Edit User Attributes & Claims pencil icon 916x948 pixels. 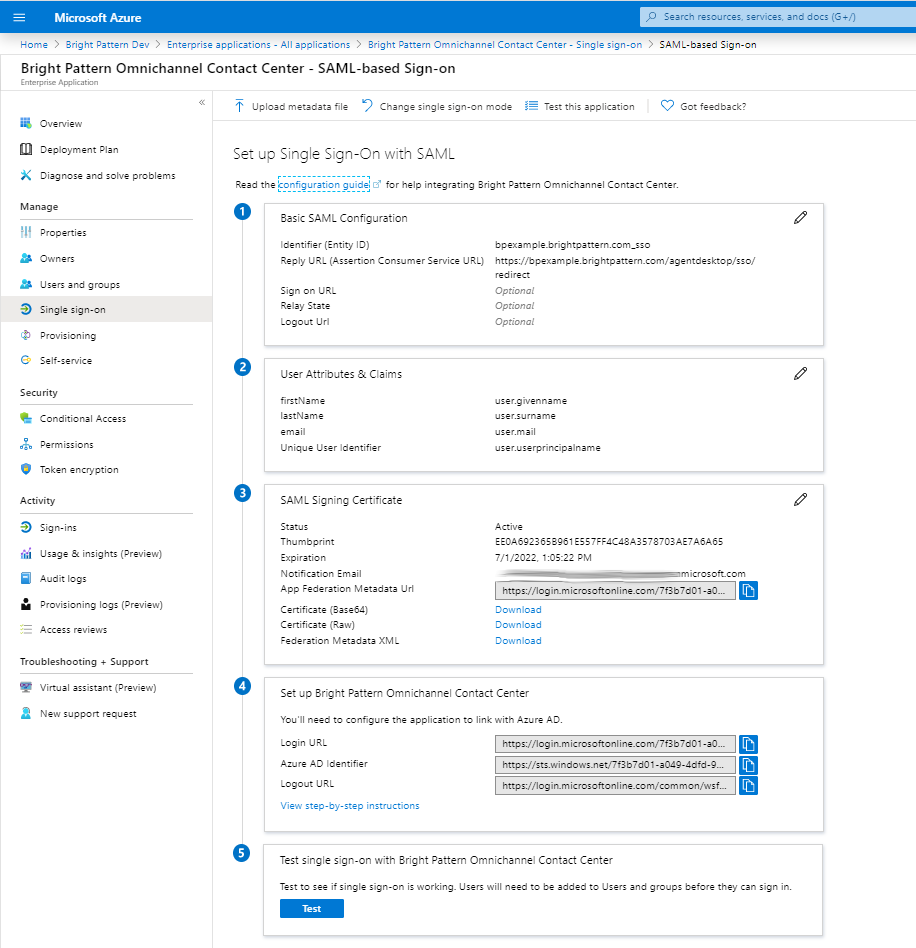tap(801, 374)
